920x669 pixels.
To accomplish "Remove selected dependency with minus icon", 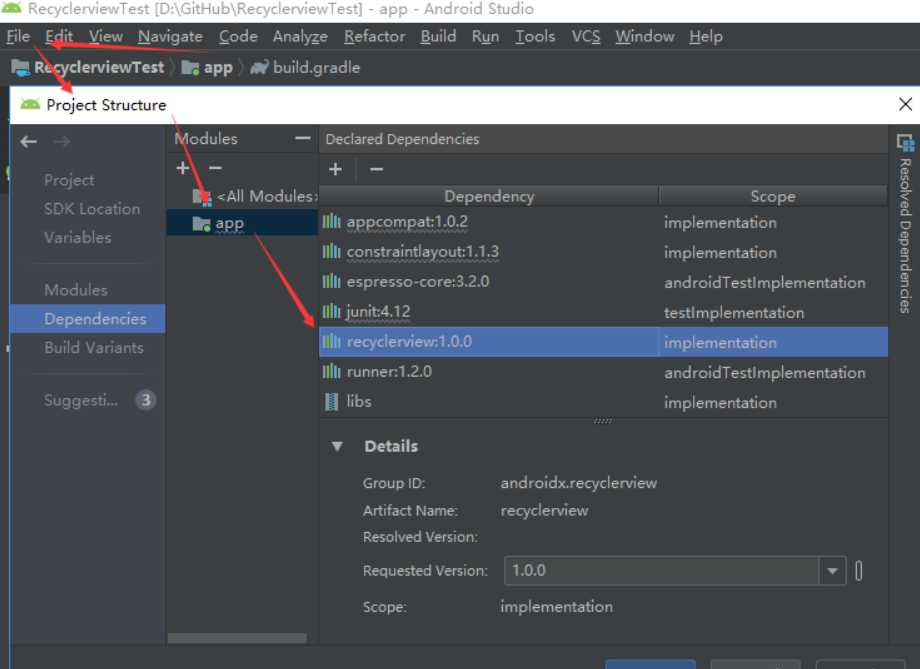I will click(377, 170).
